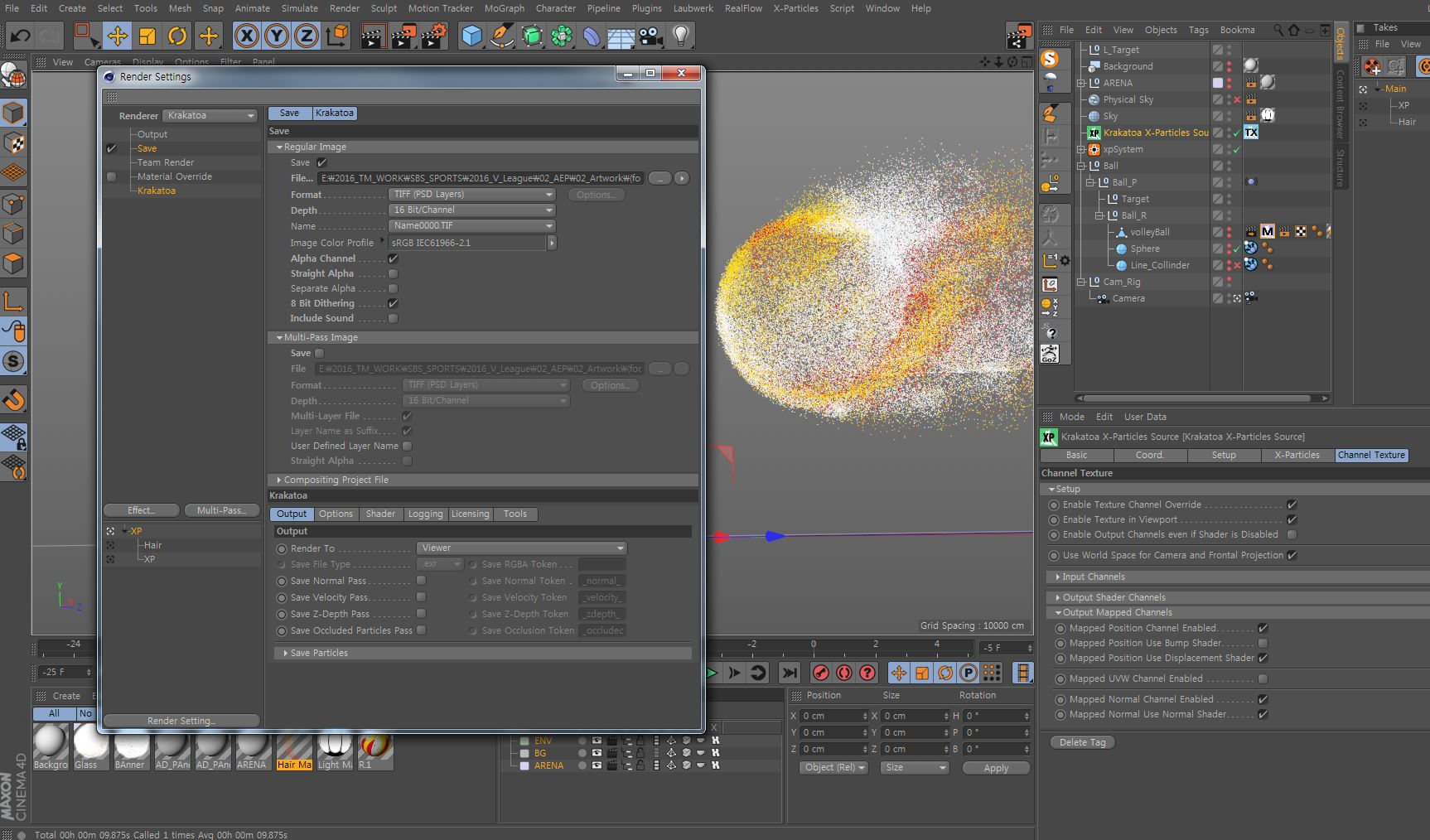Click the Multi-Pass... button
Screen dimensions: 1430x840
click(222, 510)
